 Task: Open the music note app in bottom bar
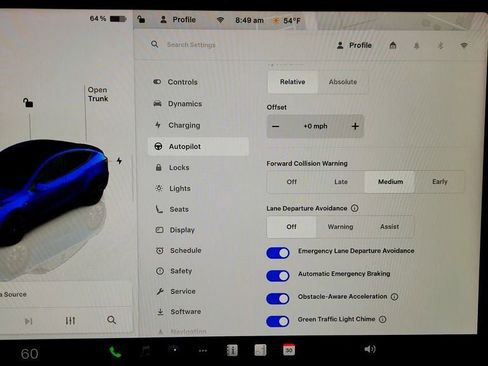[x=145, y=351]
